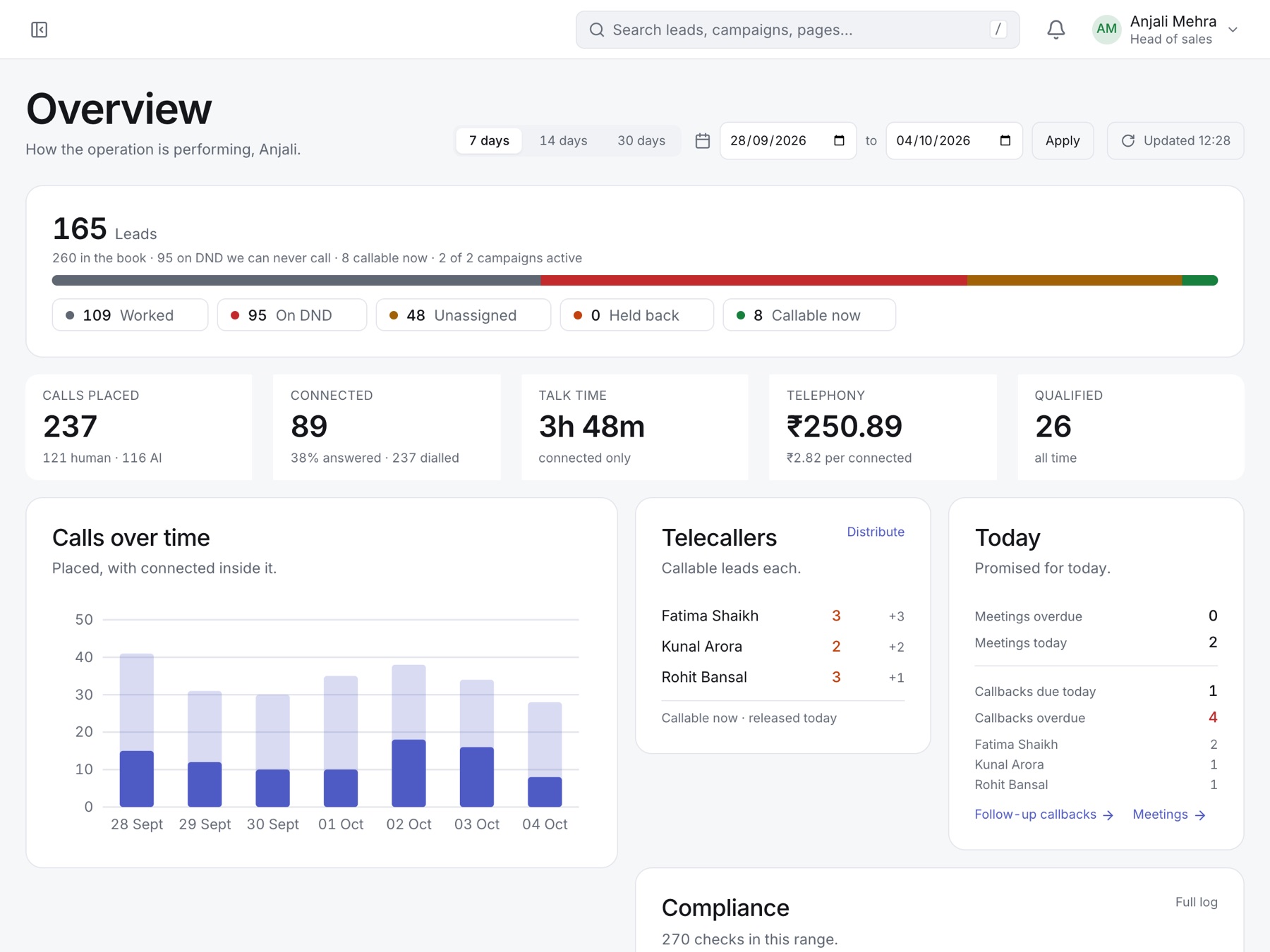Click the red On DND bar segment
Image resolution: width=1270 pixels, height=952 pixels.
754,280
